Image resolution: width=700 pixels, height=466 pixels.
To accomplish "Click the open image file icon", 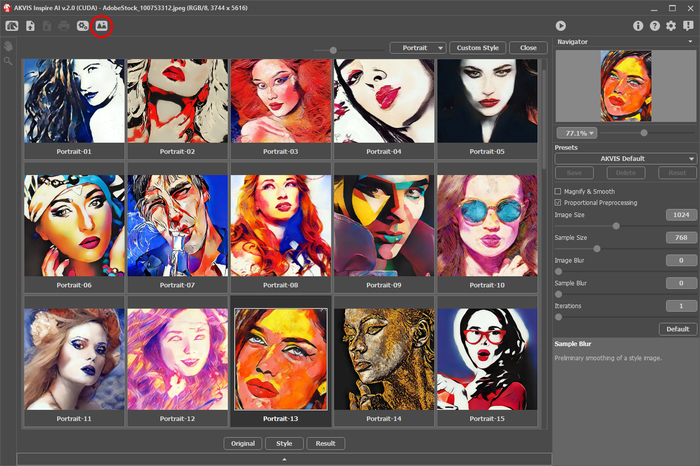I will click(x=30, y=25).
